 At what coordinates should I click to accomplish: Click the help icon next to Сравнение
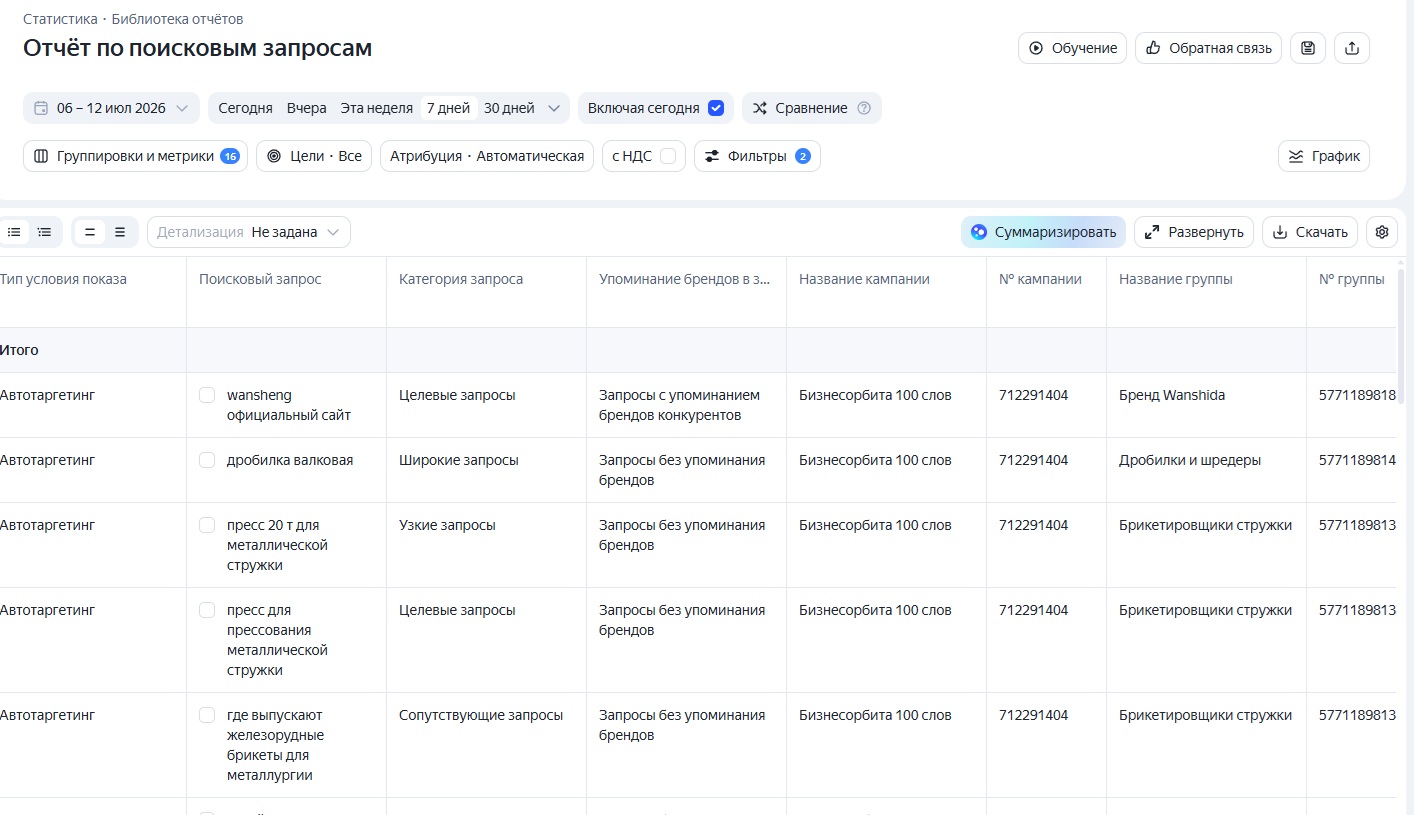pyautogui.click(x=864, y=108)
